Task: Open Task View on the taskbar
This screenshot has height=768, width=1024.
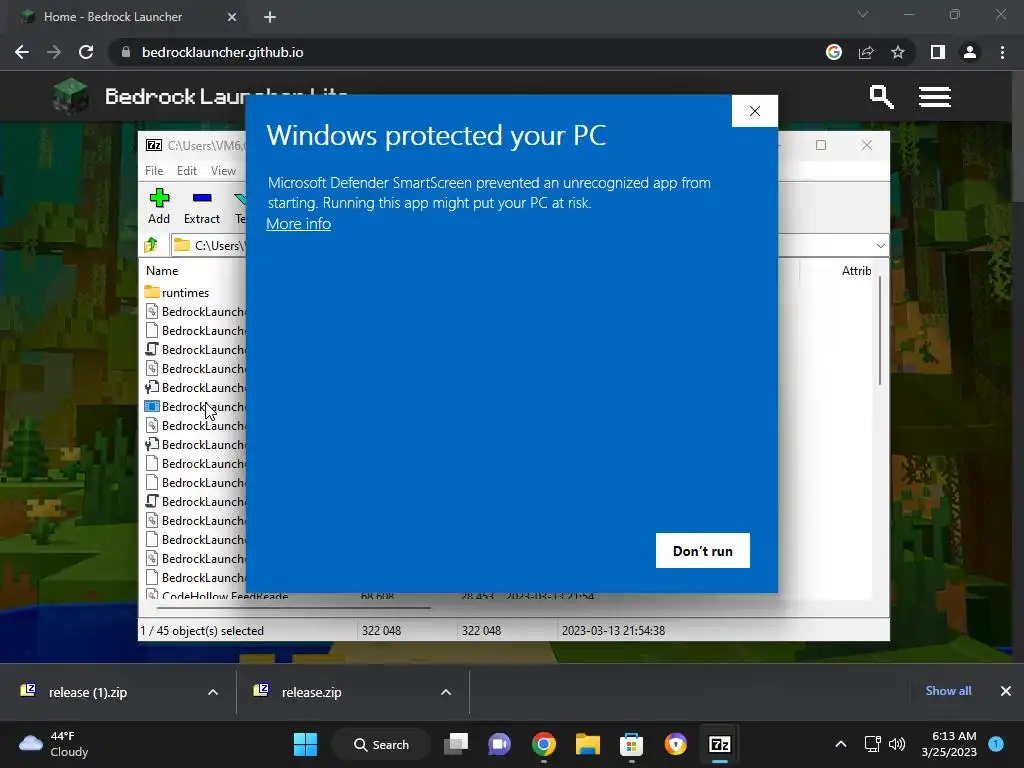Action: tap(456, 744)
